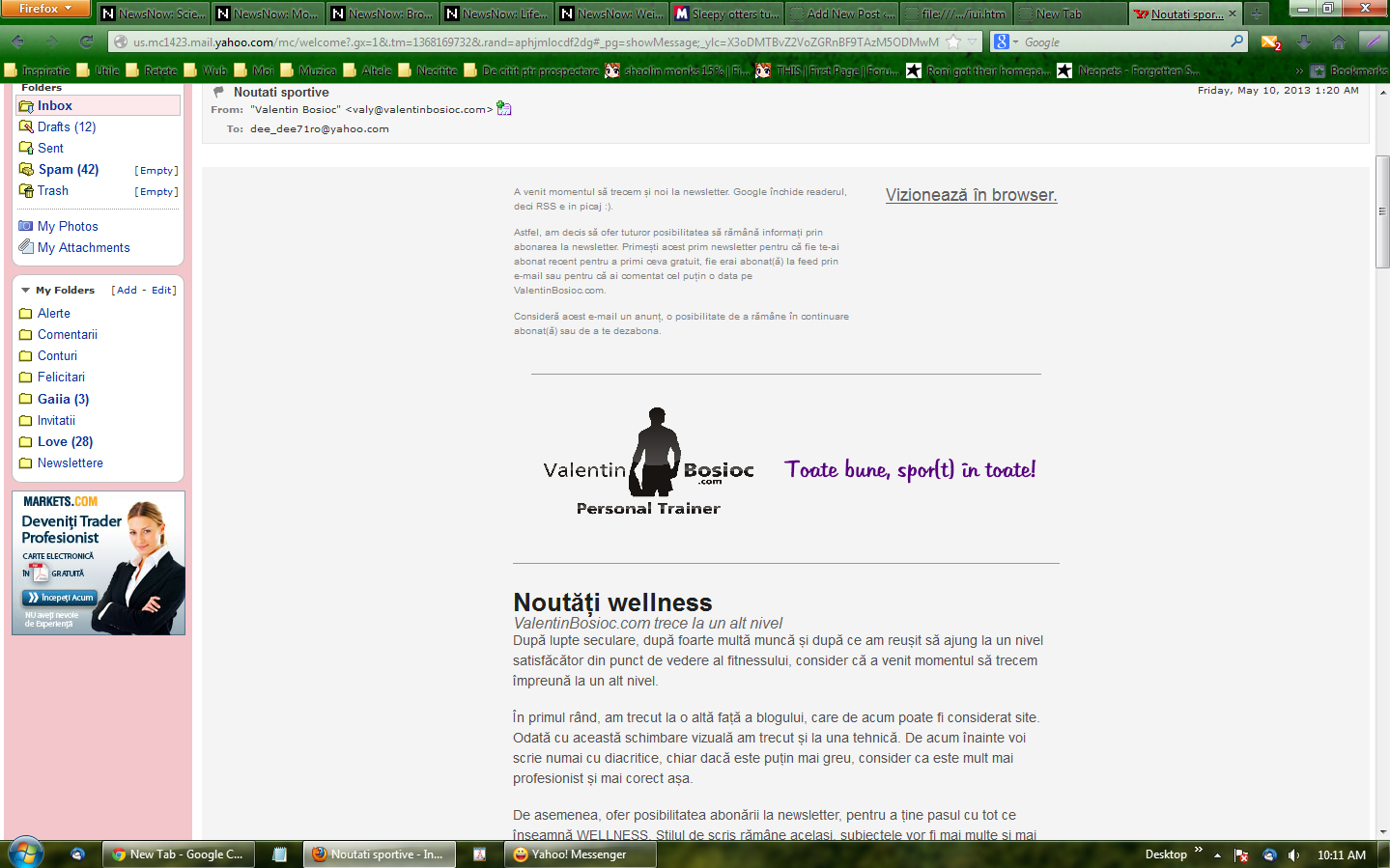1390x868 pixels.
Task: Click the Valentin Bosioc Personal Trainer logo
Action: click(648, 462)
